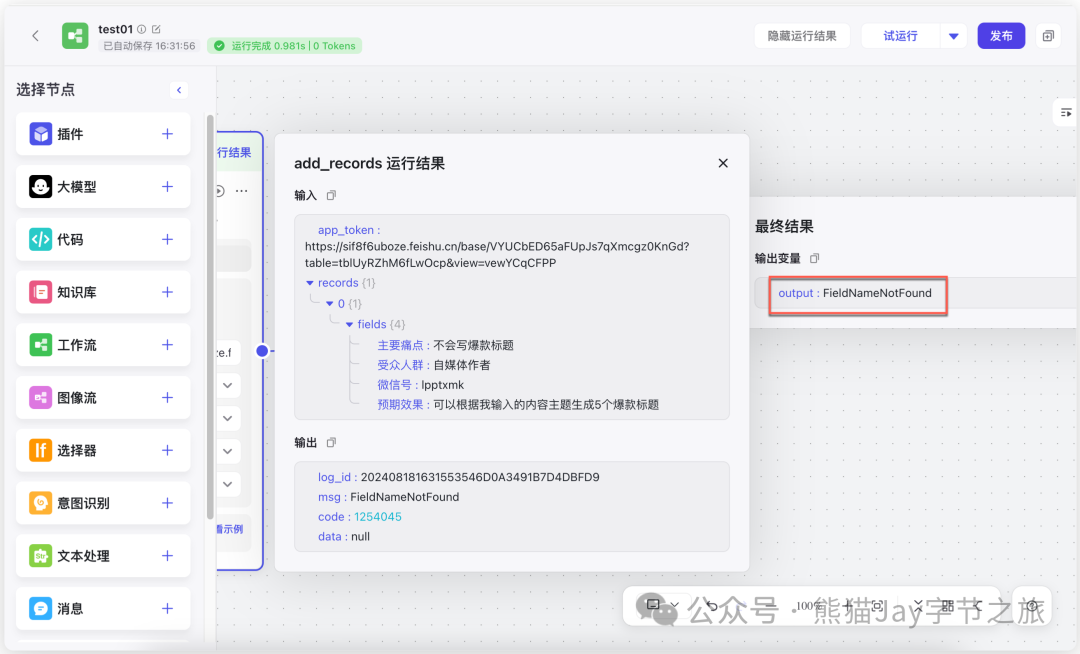Open the dropdown arrow beside 试运行
The width and height of the screenshot is (1080, 654).
(953, 36)
